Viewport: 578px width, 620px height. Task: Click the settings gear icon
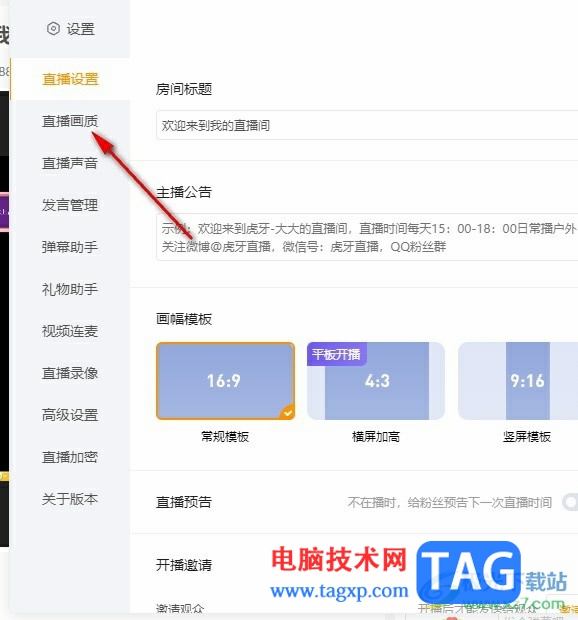pyautogui.click(x=53, y=28)
